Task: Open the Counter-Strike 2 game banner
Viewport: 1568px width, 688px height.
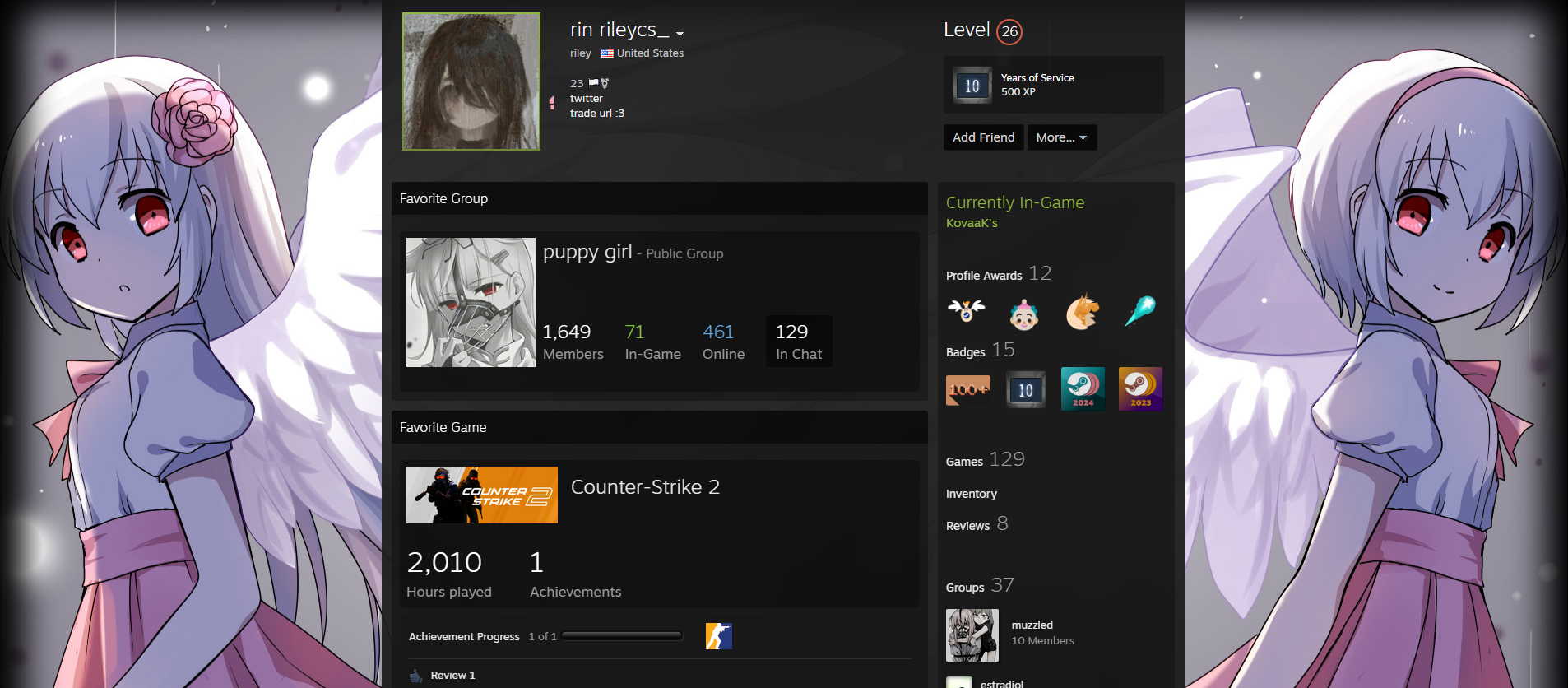Action: (482, 495)
